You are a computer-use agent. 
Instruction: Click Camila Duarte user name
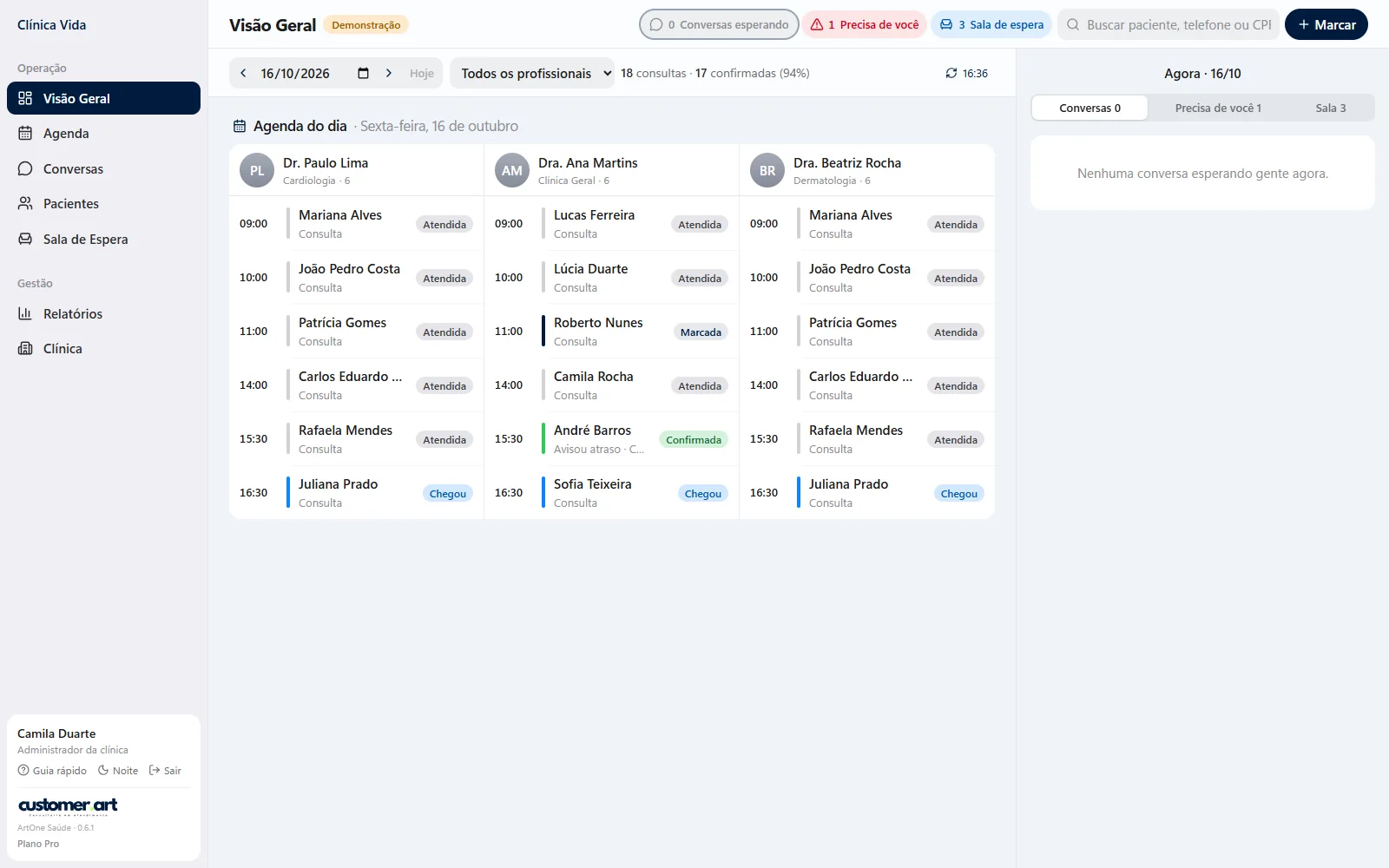56,733
